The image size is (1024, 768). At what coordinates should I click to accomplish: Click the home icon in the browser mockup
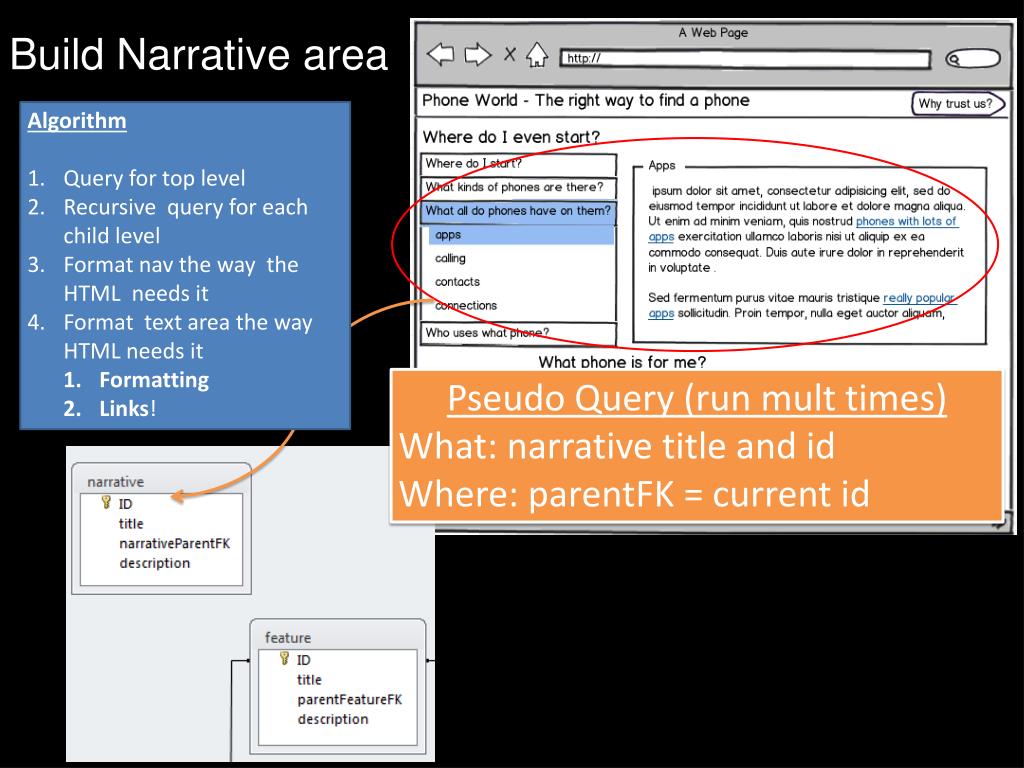pos(537,54)
